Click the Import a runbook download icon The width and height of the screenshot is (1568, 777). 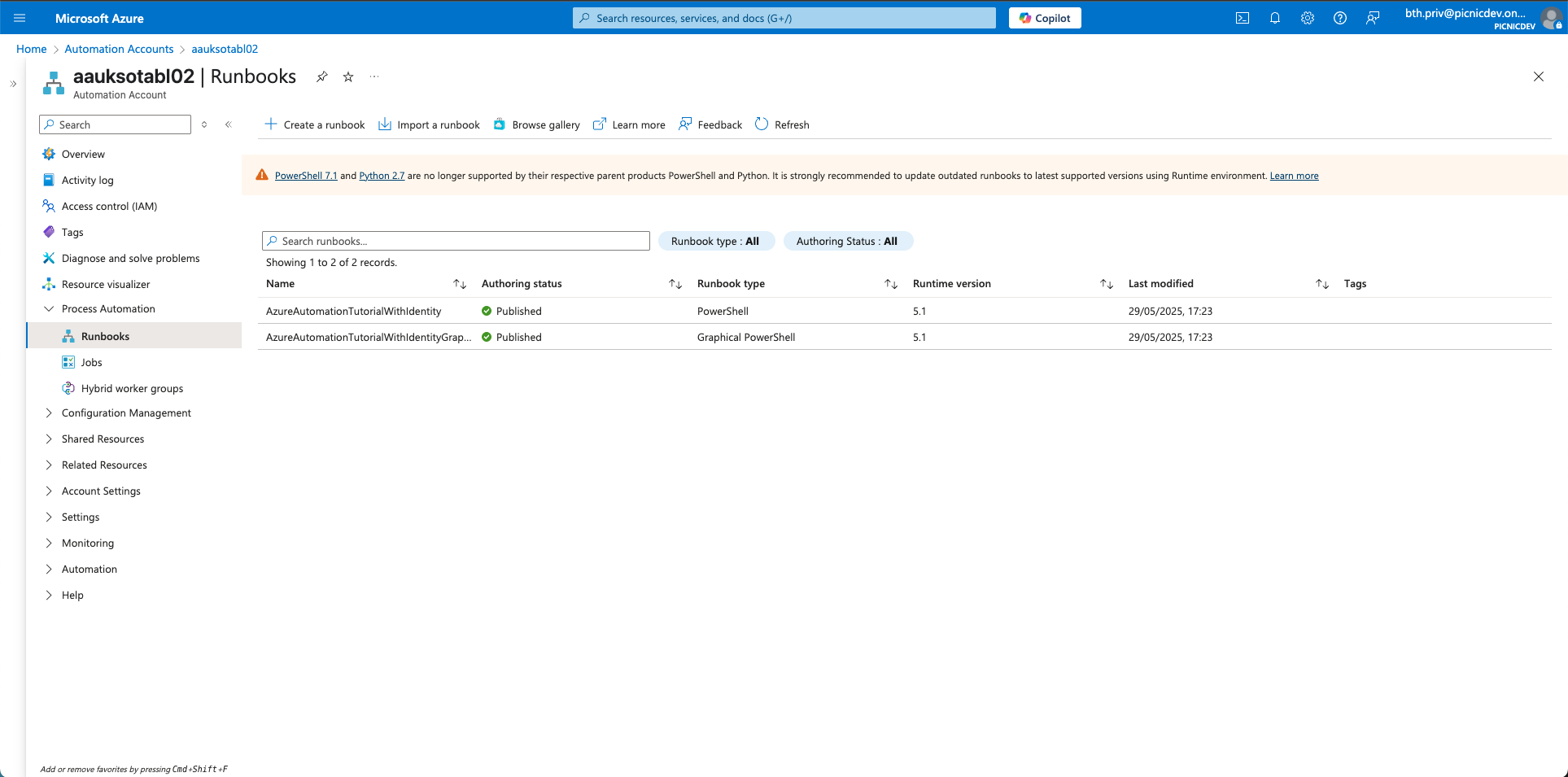coord(385,124)
